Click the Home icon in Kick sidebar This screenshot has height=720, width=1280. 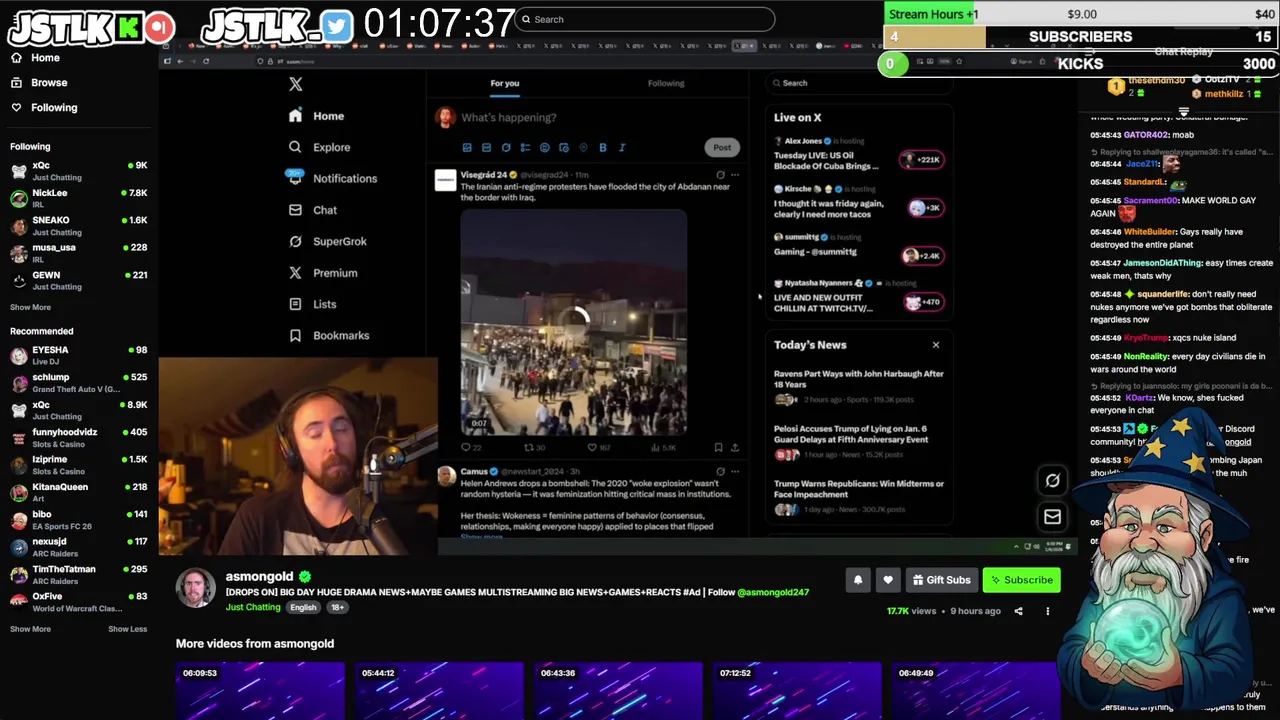pos(16,58)
